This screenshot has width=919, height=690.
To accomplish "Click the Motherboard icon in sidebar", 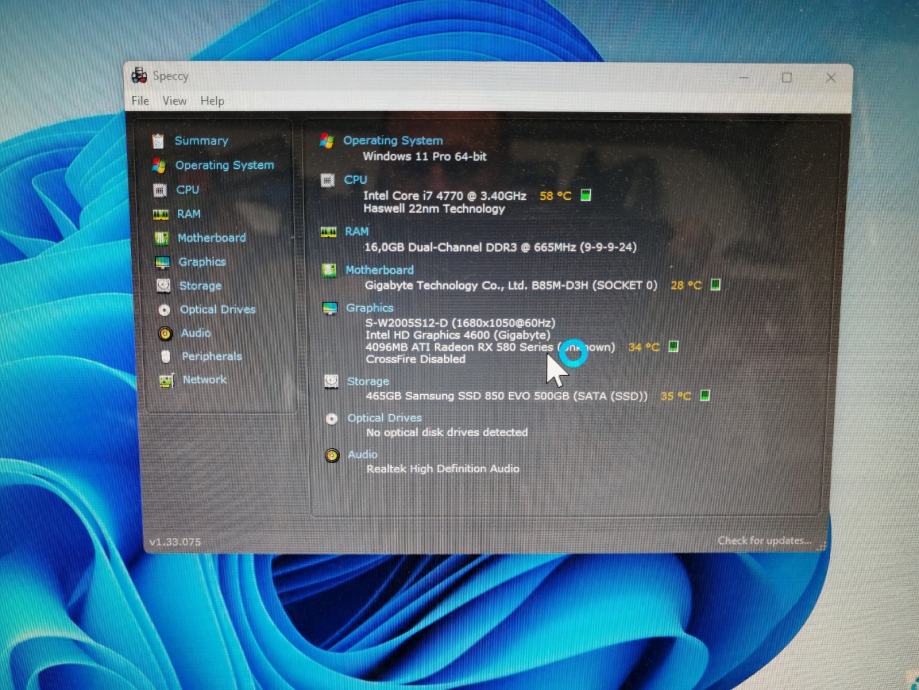I will coord(161,238).
